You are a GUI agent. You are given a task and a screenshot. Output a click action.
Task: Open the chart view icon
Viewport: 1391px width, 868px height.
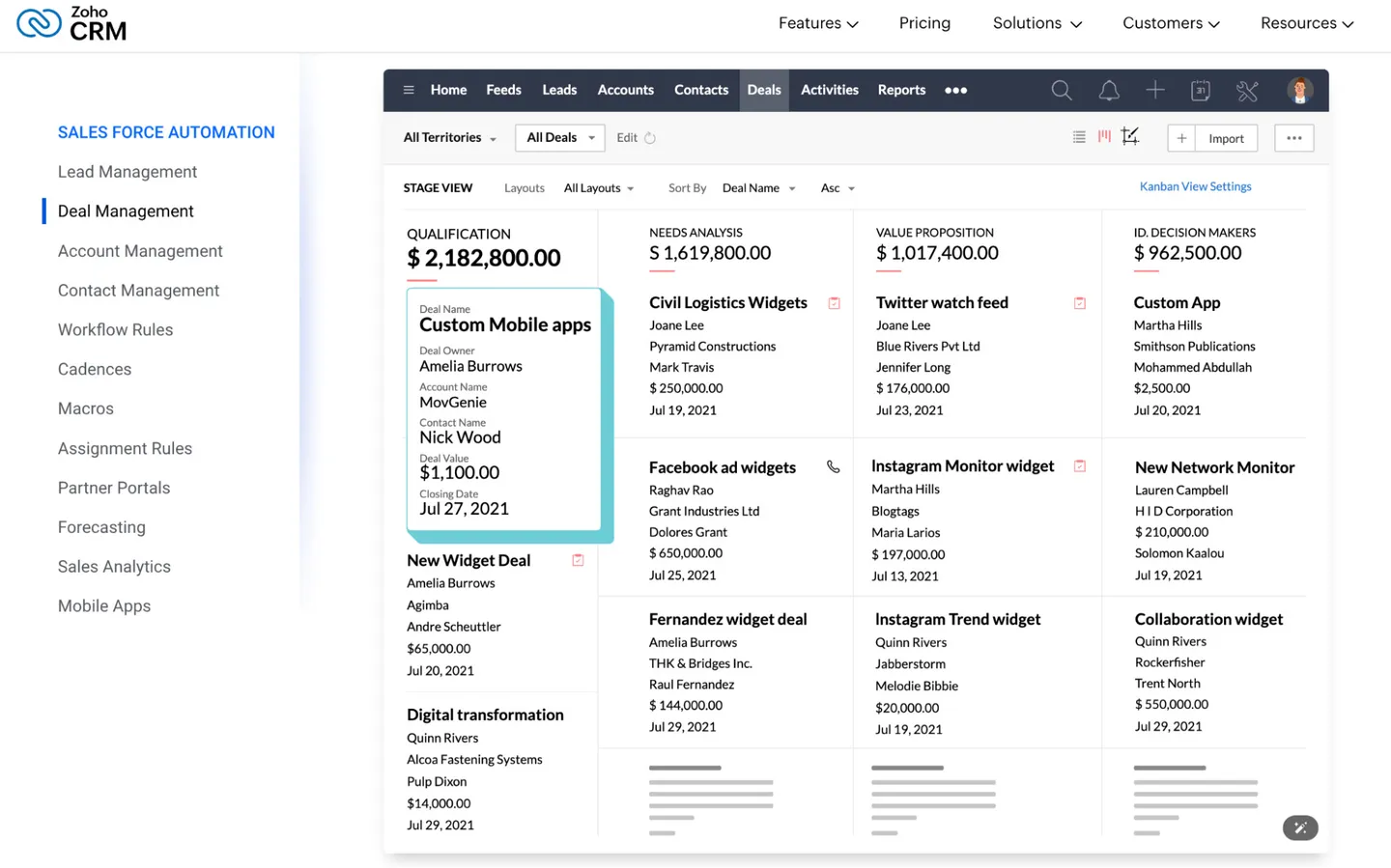tap(1130, 136)
